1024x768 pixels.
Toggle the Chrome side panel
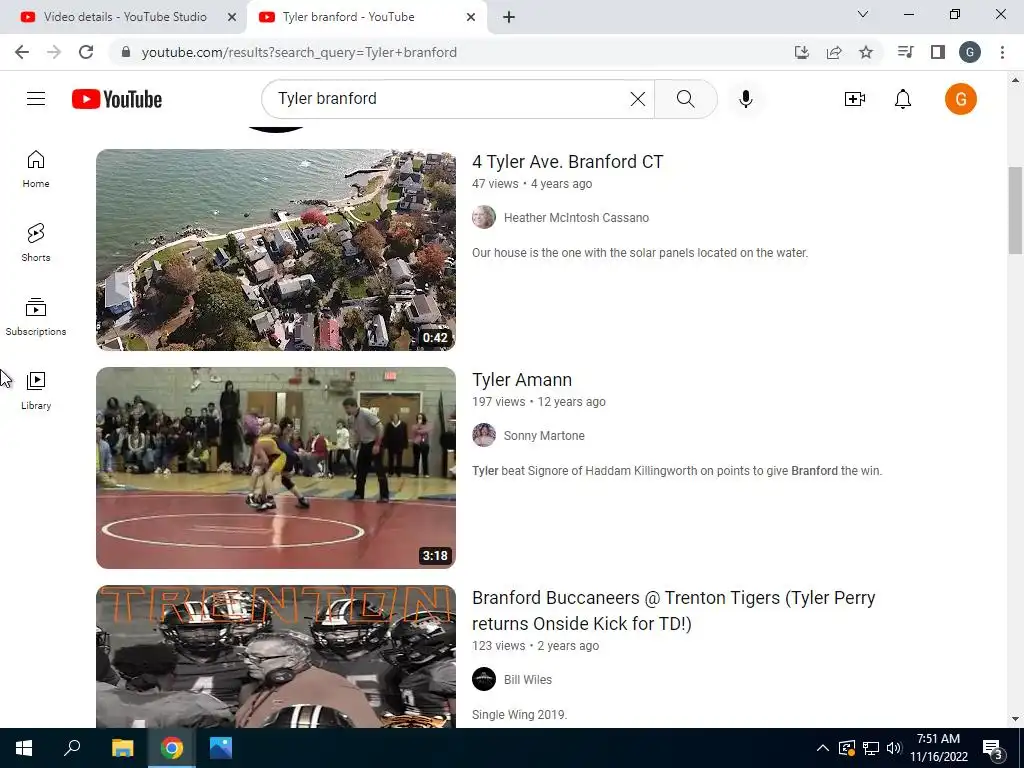point(938,52)
